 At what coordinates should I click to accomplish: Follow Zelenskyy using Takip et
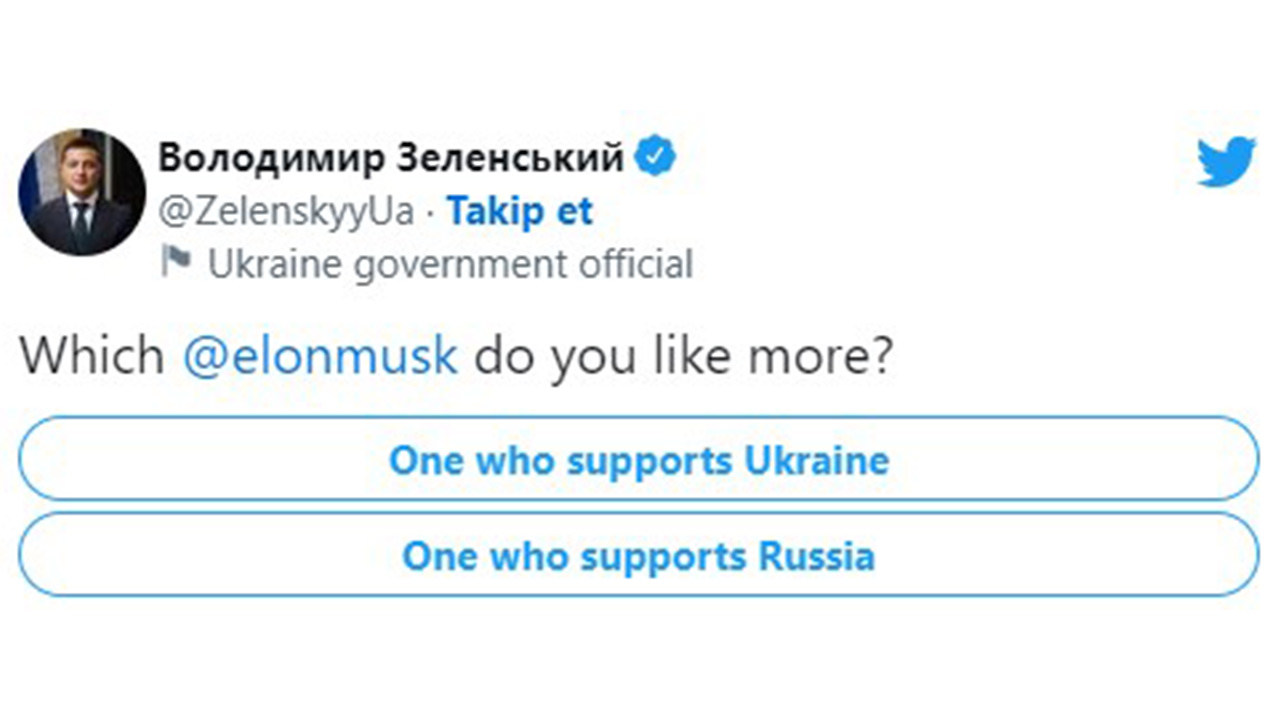[519, 211]
